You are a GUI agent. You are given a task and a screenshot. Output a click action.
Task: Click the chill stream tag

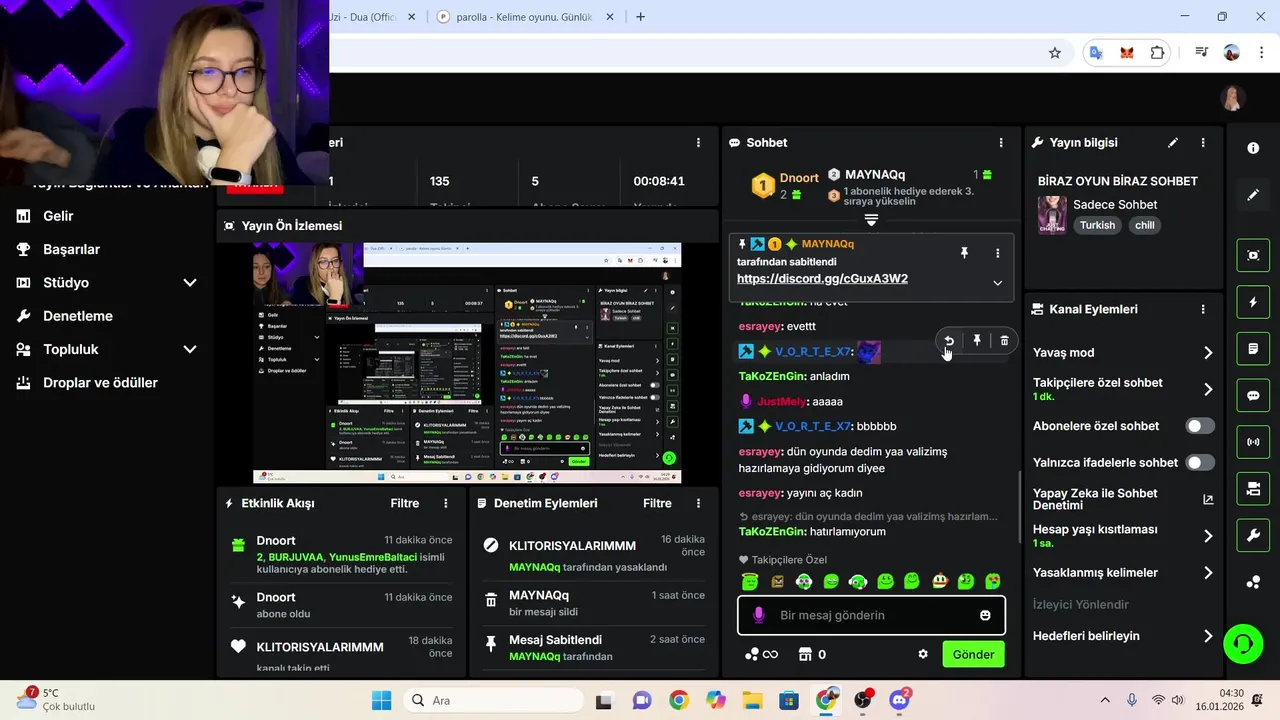point(1145,225)
